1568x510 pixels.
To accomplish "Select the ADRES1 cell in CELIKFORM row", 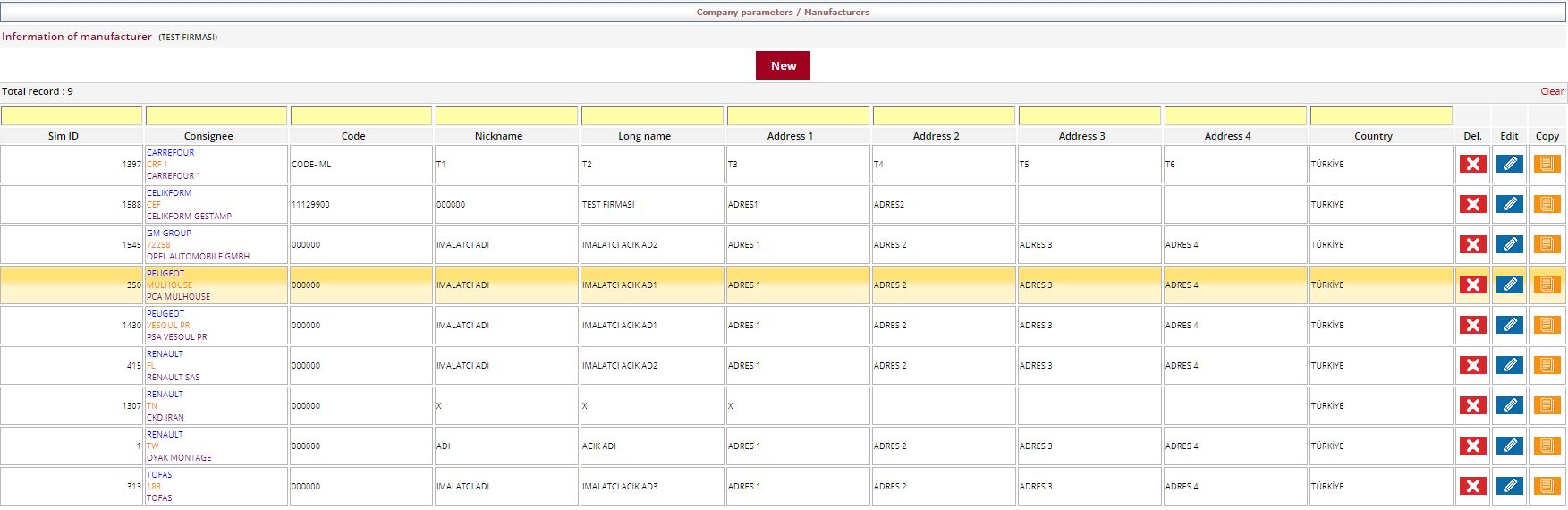I will coord(798,205).
